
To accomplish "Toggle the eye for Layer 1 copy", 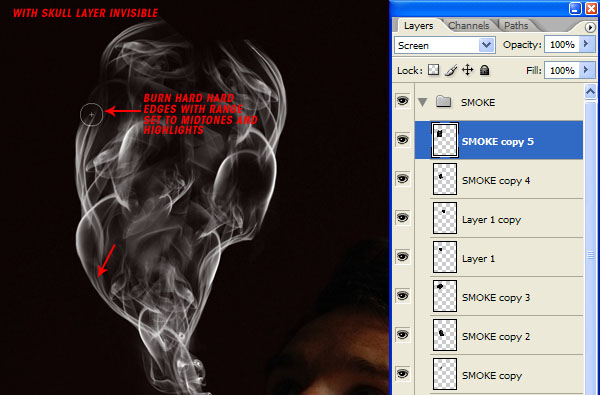I will (402, 218).
